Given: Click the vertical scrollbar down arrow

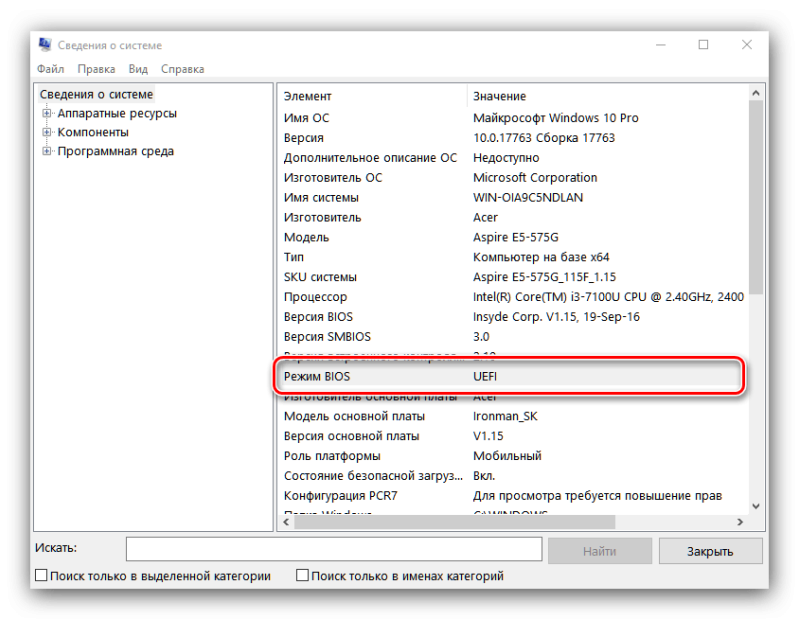Looking at the screenshot, I should (756, 506).
